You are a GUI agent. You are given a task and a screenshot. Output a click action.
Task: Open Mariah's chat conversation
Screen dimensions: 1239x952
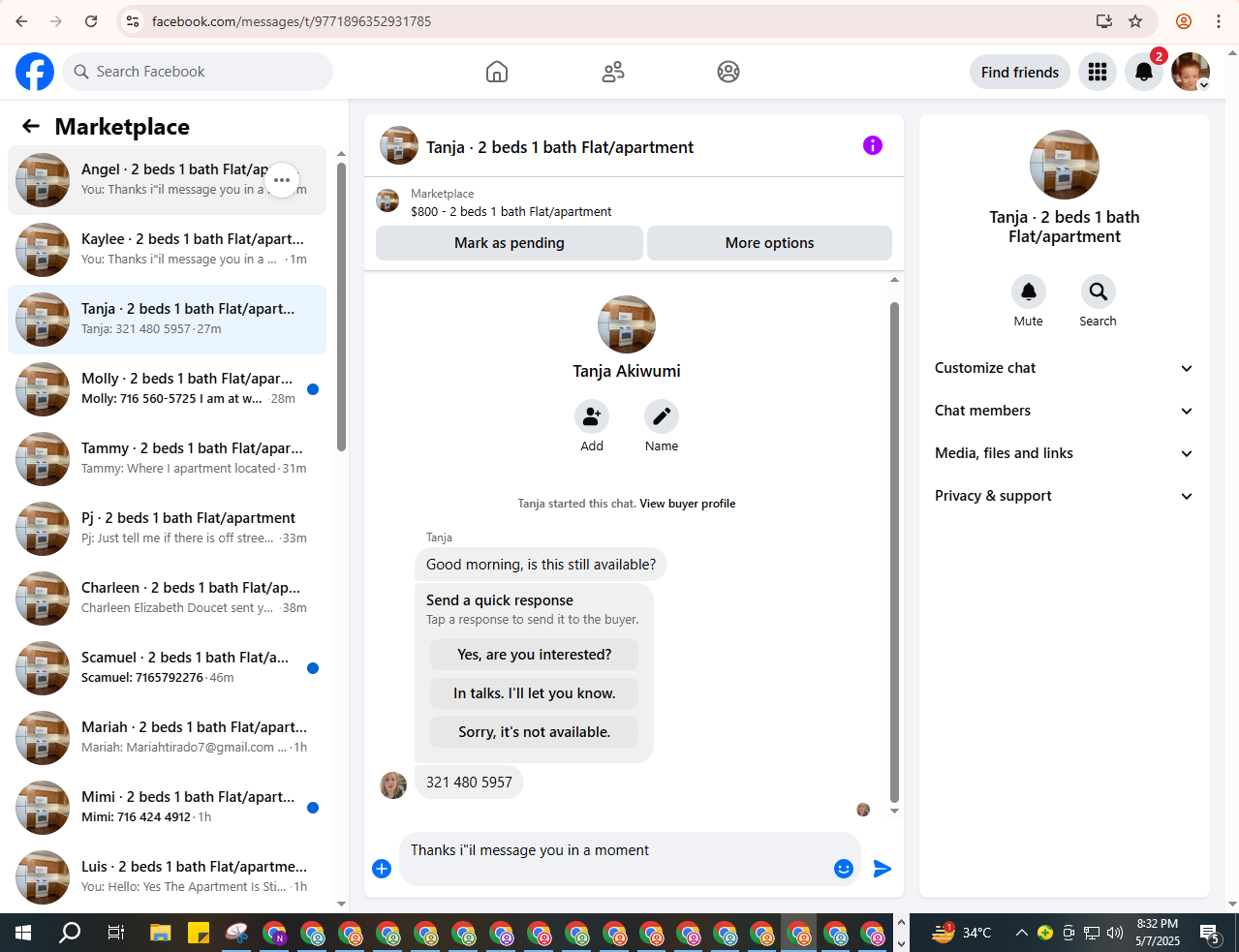(x=167, y=738)
